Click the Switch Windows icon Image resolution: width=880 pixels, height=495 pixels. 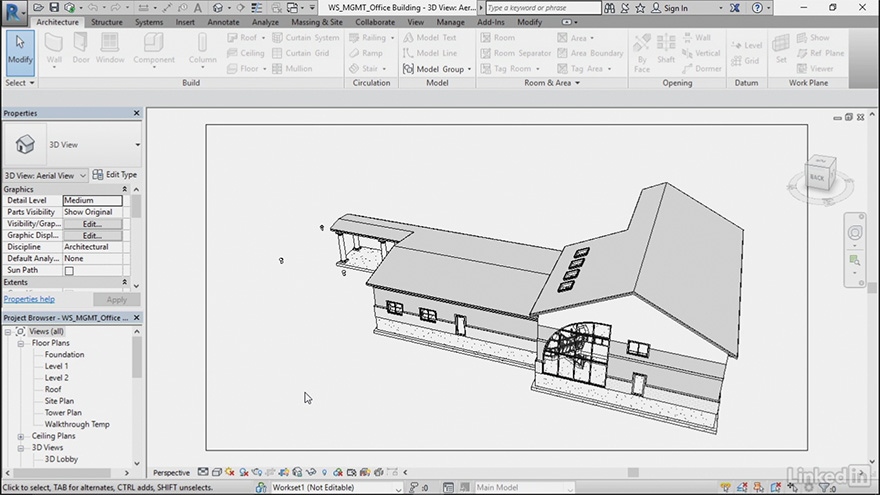click(292, 8)
